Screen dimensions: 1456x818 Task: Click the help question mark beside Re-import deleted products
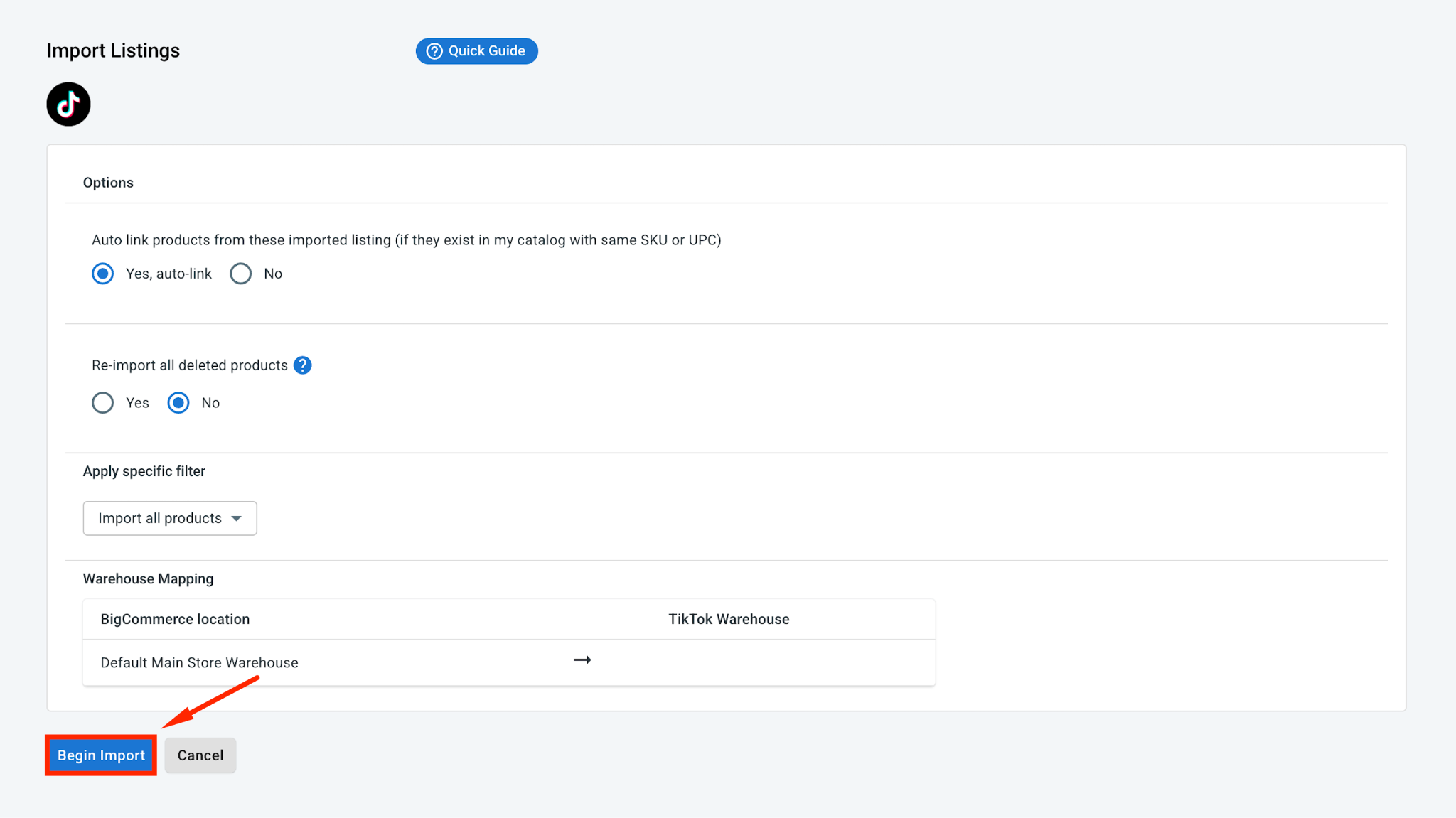(x=302, y=365)
